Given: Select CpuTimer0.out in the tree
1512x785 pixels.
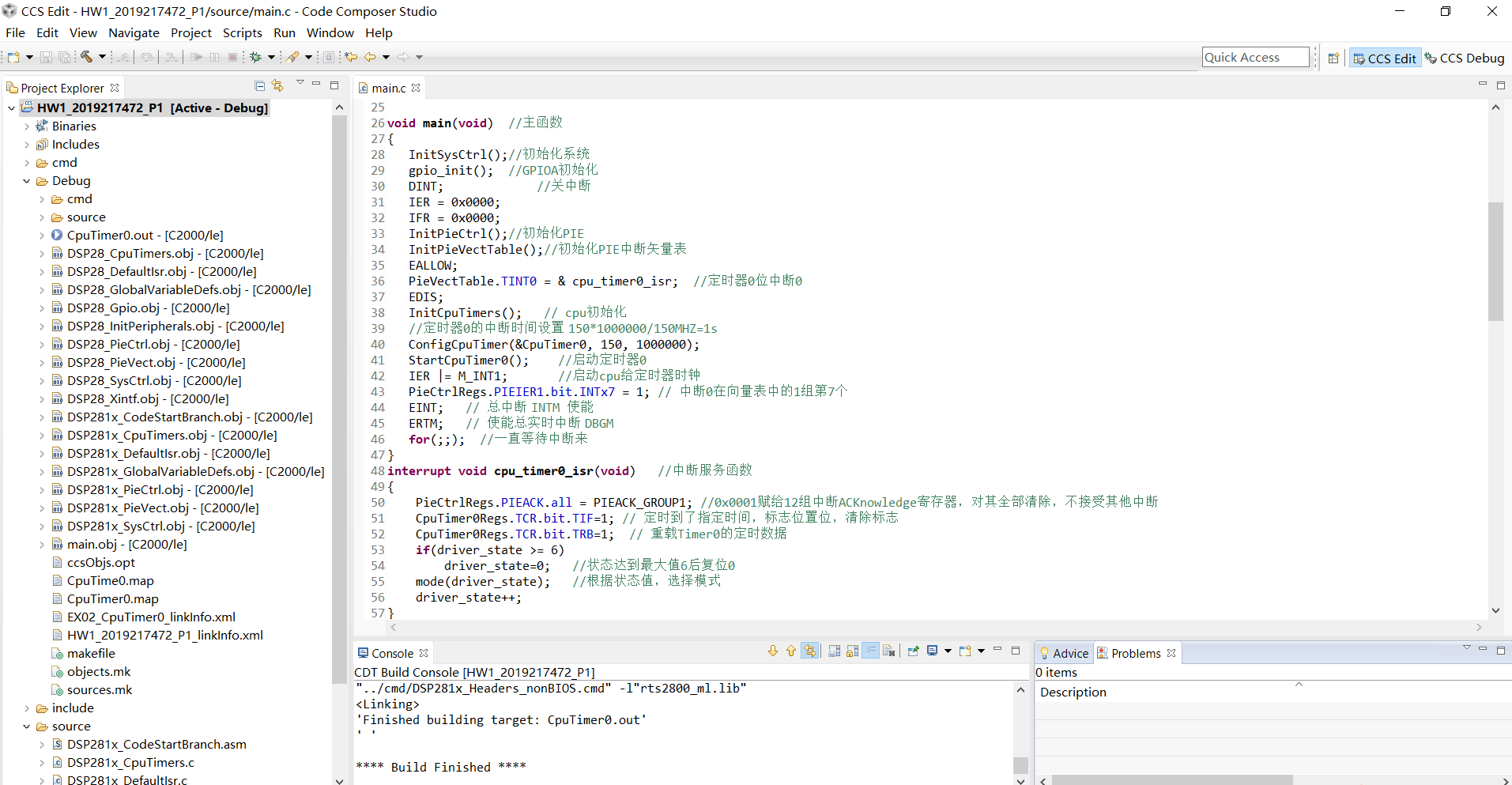Looking at the screenshot, I should click(x=145, y=236).
